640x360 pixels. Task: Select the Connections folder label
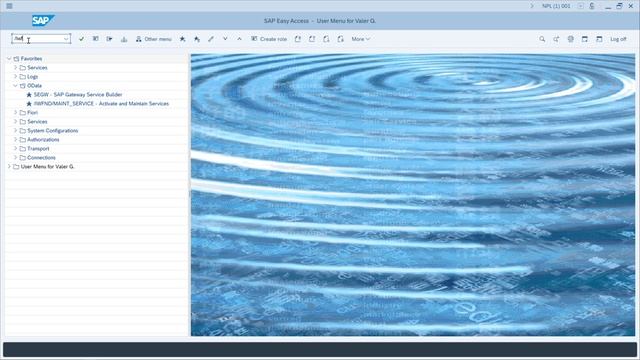click(x=41, y=158)
